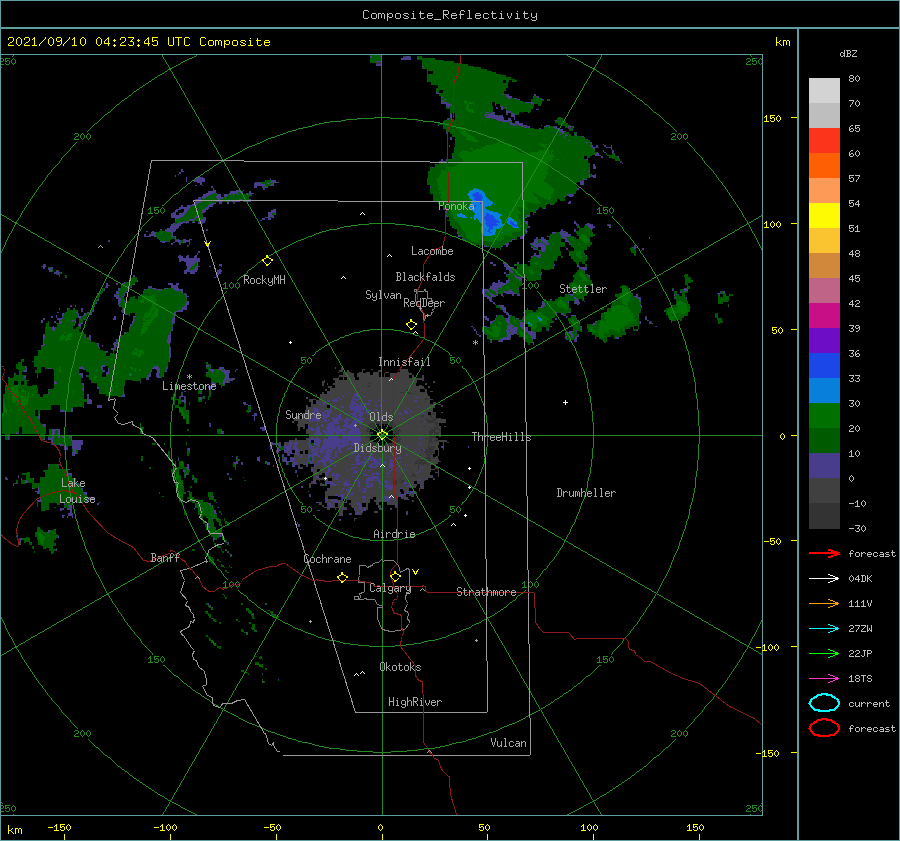Click the green 22JP arrow in legend

[824, 653]
